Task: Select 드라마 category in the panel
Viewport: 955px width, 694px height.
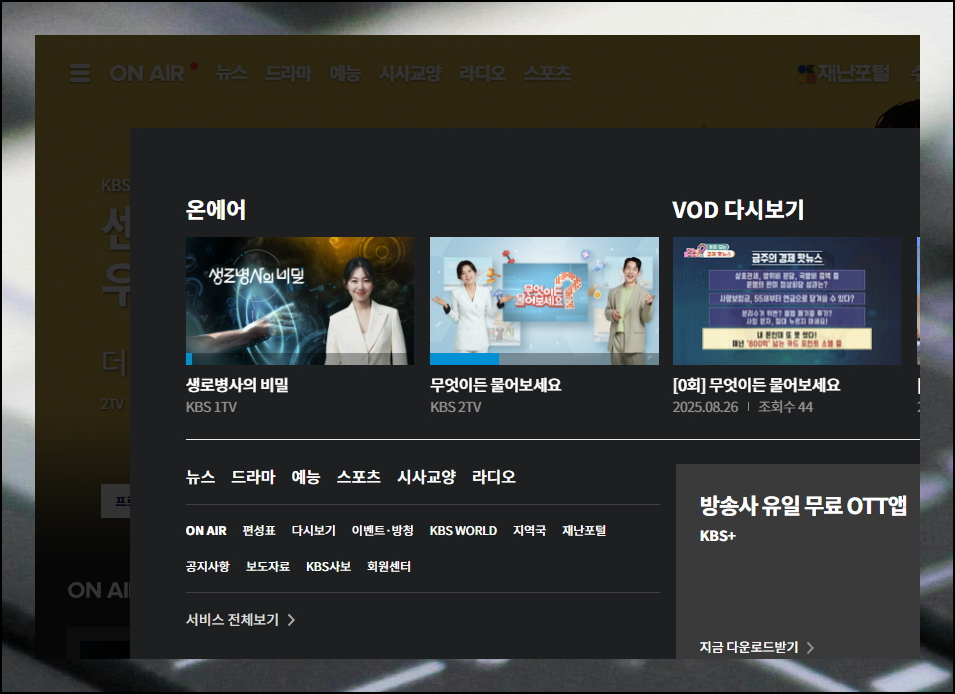Action: (x=253, y=476)
